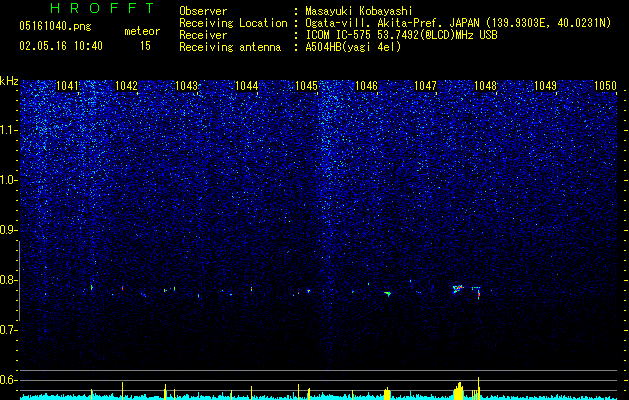Click the 1042 time marker
Image resolution: width=629 pixels, height=400 pixels.
(x=126, y=86)
